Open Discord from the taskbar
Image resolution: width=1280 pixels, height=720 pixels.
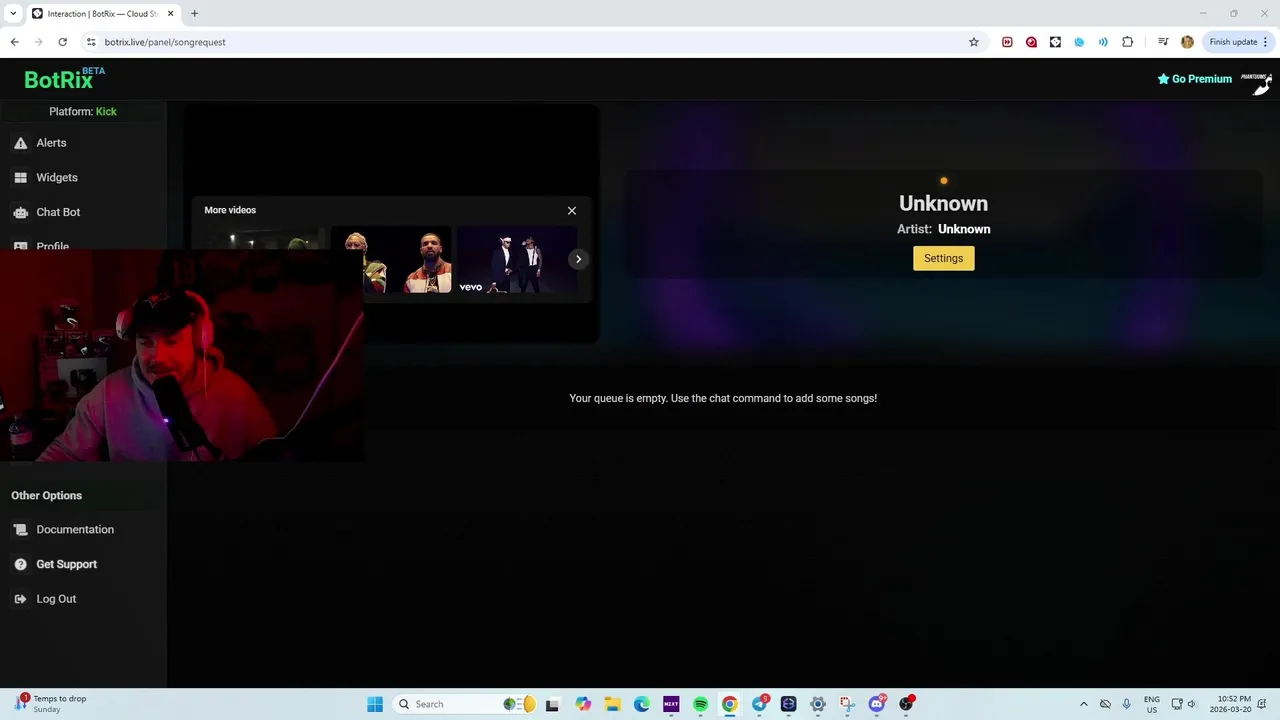877,704
